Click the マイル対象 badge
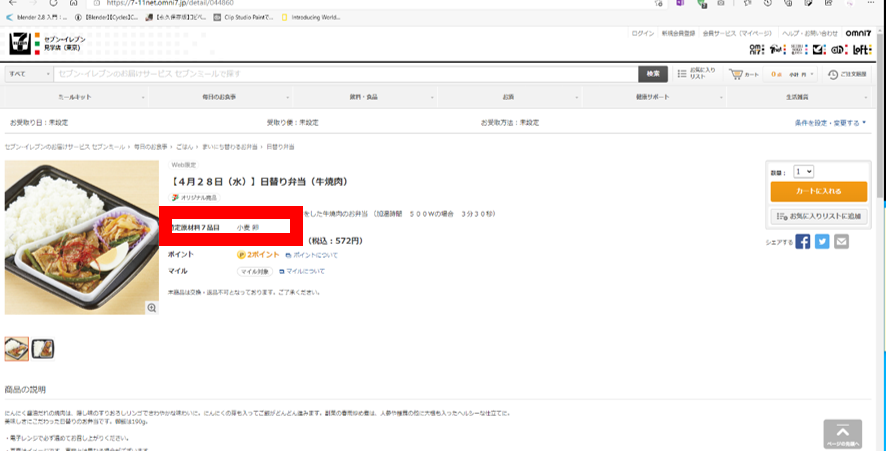 coord(255,272)
